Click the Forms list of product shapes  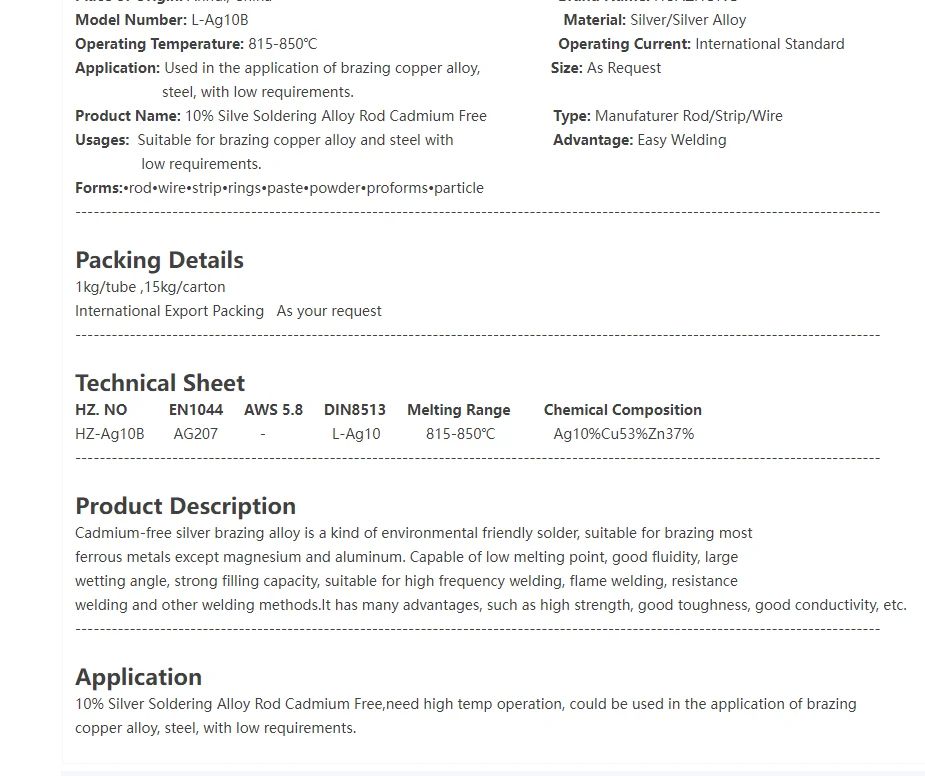pos(304,188)
